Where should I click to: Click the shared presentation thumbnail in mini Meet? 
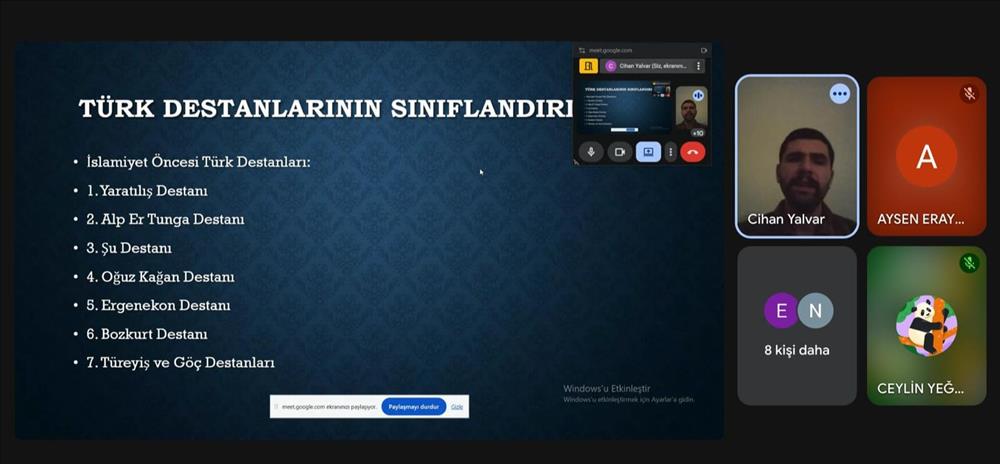click(625, 108)
